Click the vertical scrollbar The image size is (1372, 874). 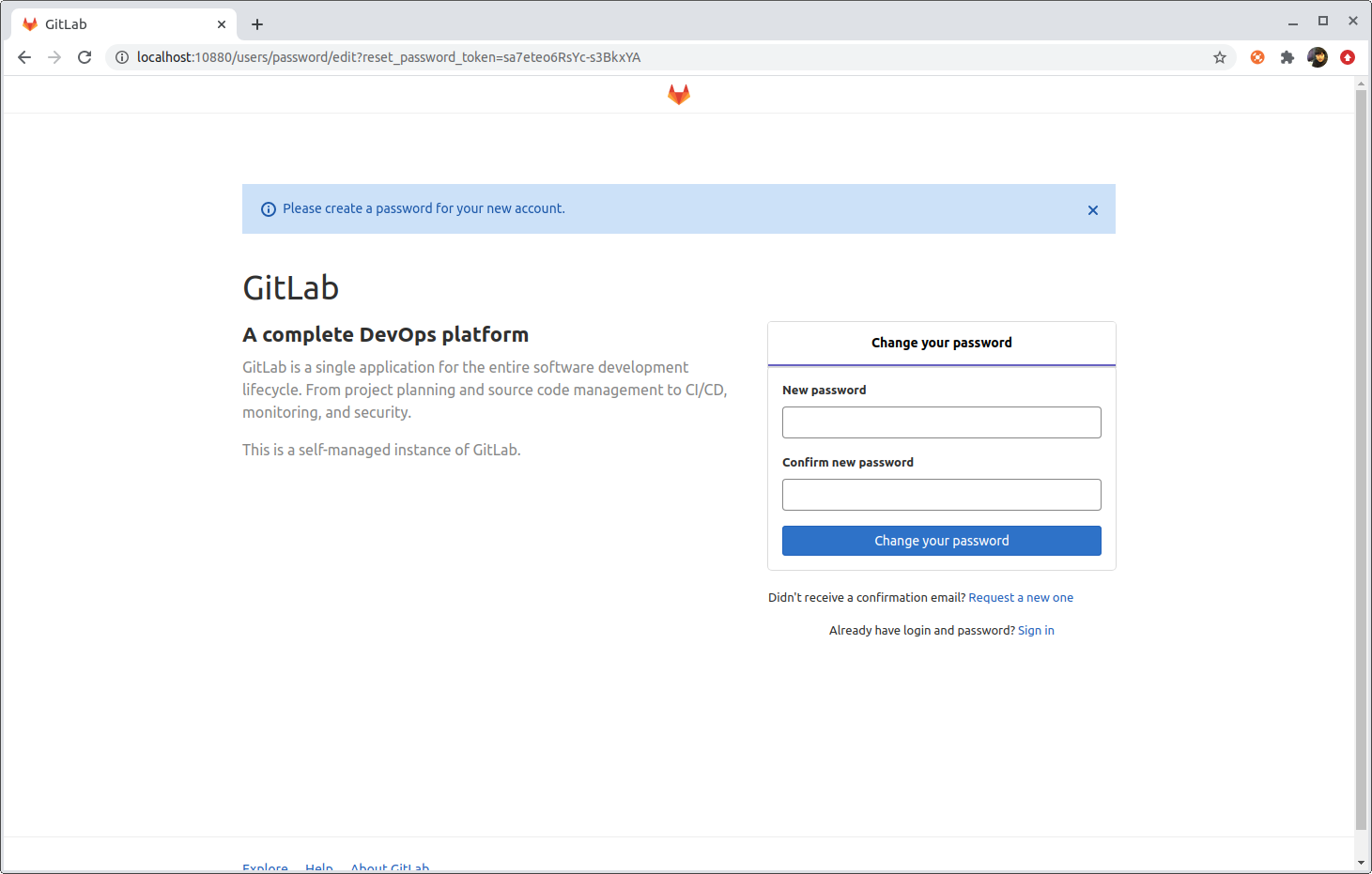[1362, 460]
